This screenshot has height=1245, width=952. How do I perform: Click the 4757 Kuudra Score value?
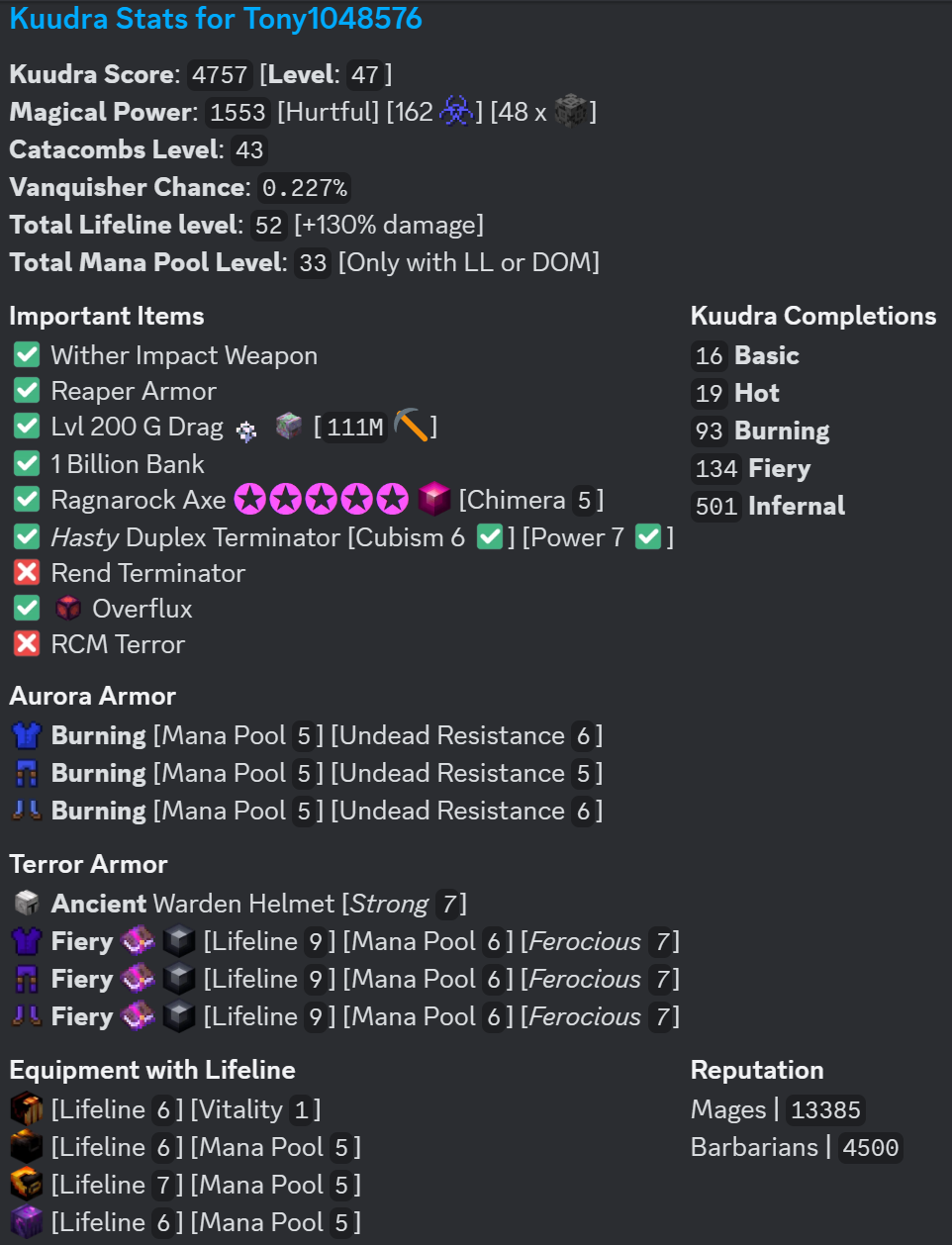(220, 74)
